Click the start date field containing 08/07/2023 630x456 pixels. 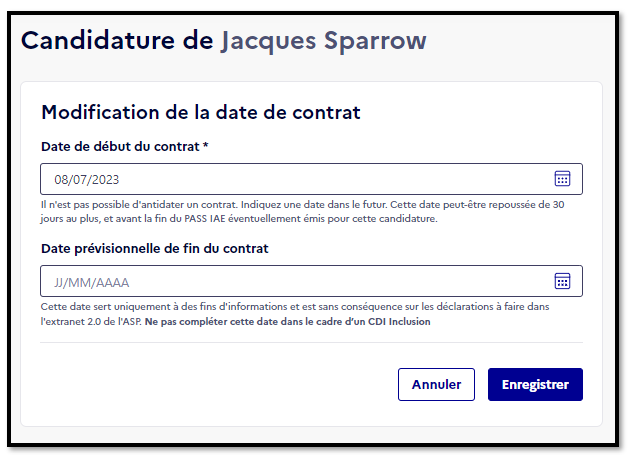click(x=311, y=179)
